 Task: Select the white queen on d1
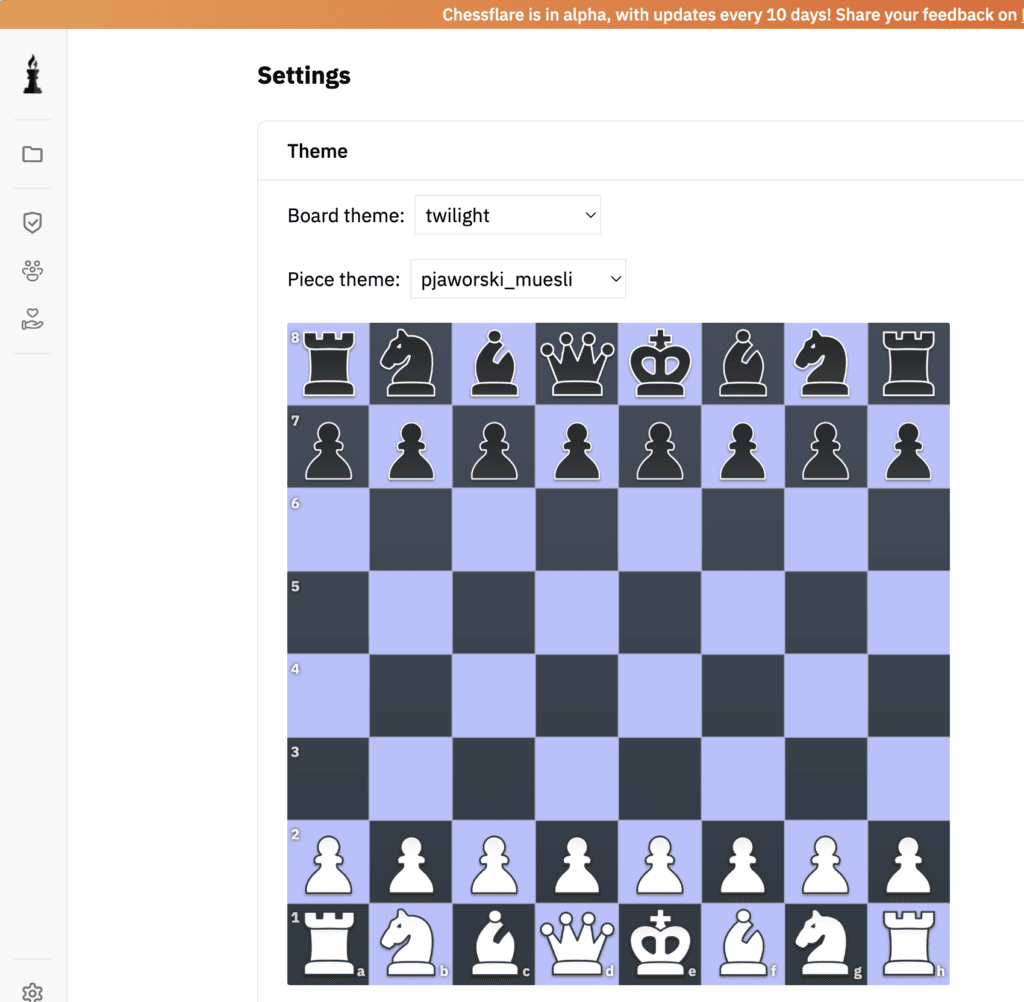(x=577, y=944)
